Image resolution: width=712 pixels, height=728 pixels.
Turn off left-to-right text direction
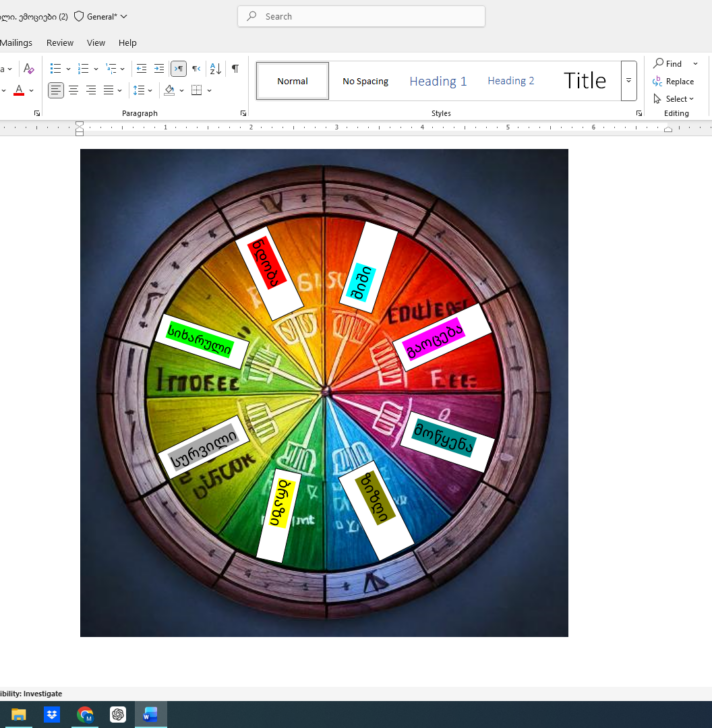[178, 68]
